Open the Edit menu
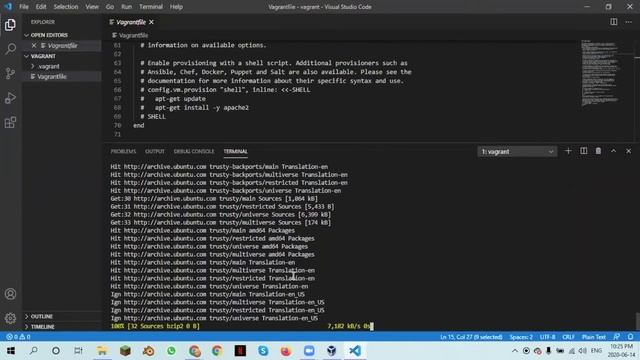Image resolution: width=640 pixels, height=360 pixels. [41, 7]
